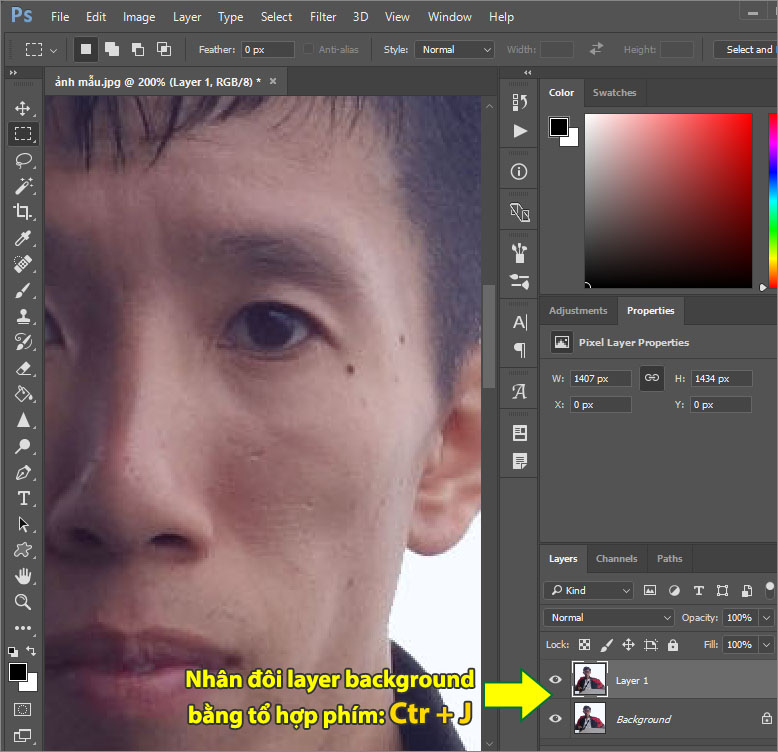Select the History Brush tool

pos(22,342)
